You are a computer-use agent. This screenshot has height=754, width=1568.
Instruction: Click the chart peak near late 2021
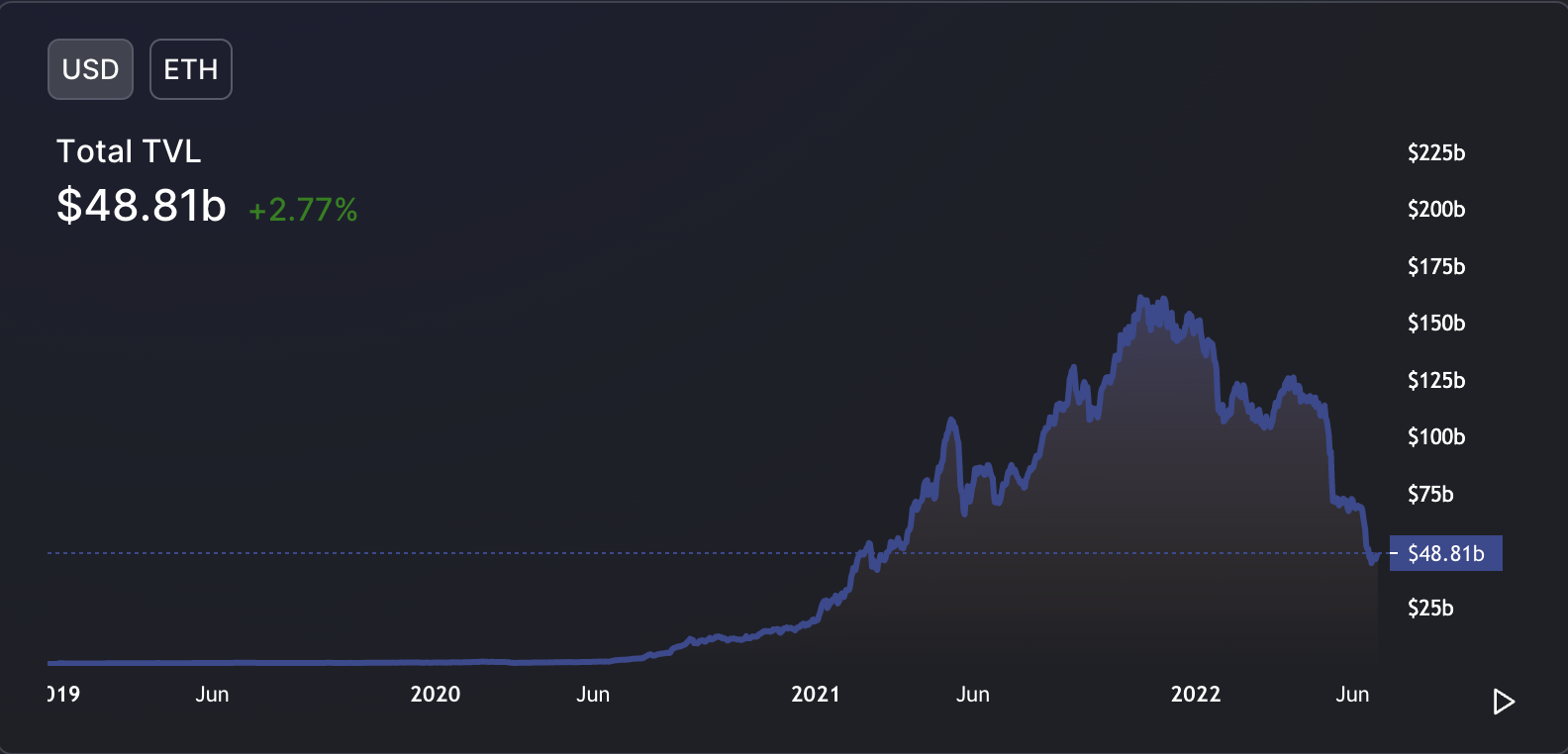point(1141,298)
